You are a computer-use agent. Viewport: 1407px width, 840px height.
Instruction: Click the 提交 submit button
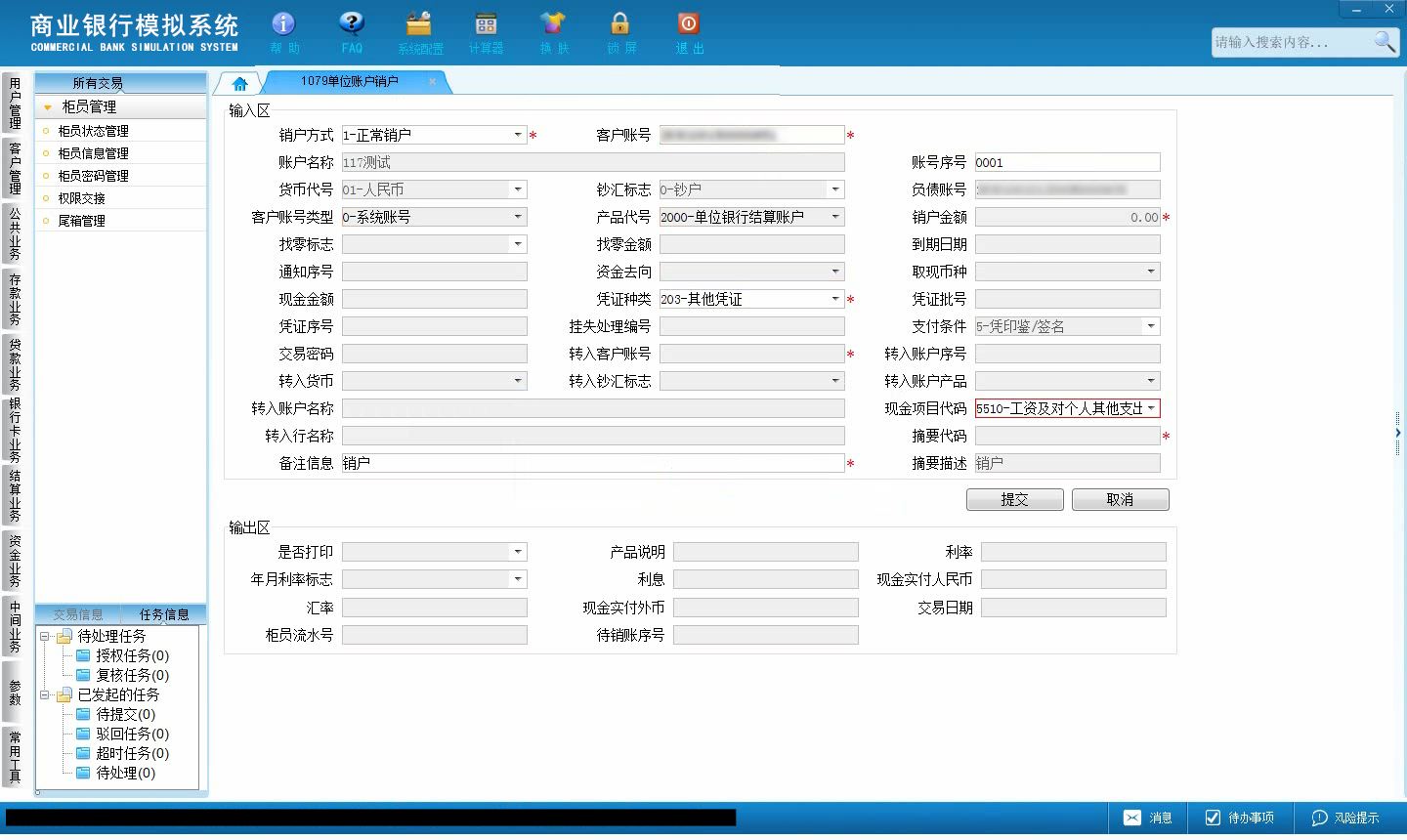pyautogui.click(x=1014, y=499)
